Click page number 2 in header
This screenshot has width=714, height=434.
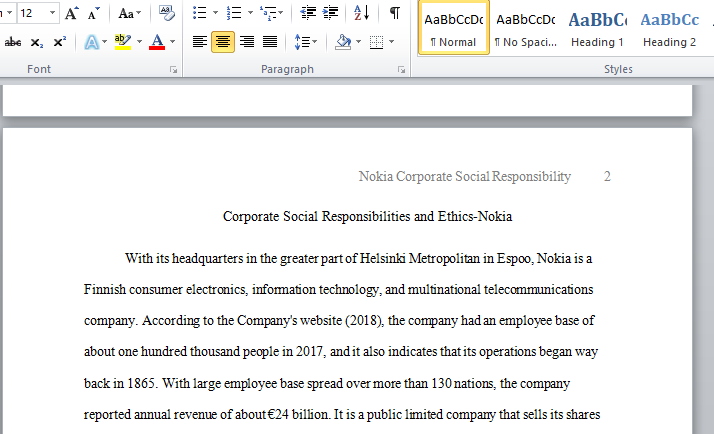(607, 177)
